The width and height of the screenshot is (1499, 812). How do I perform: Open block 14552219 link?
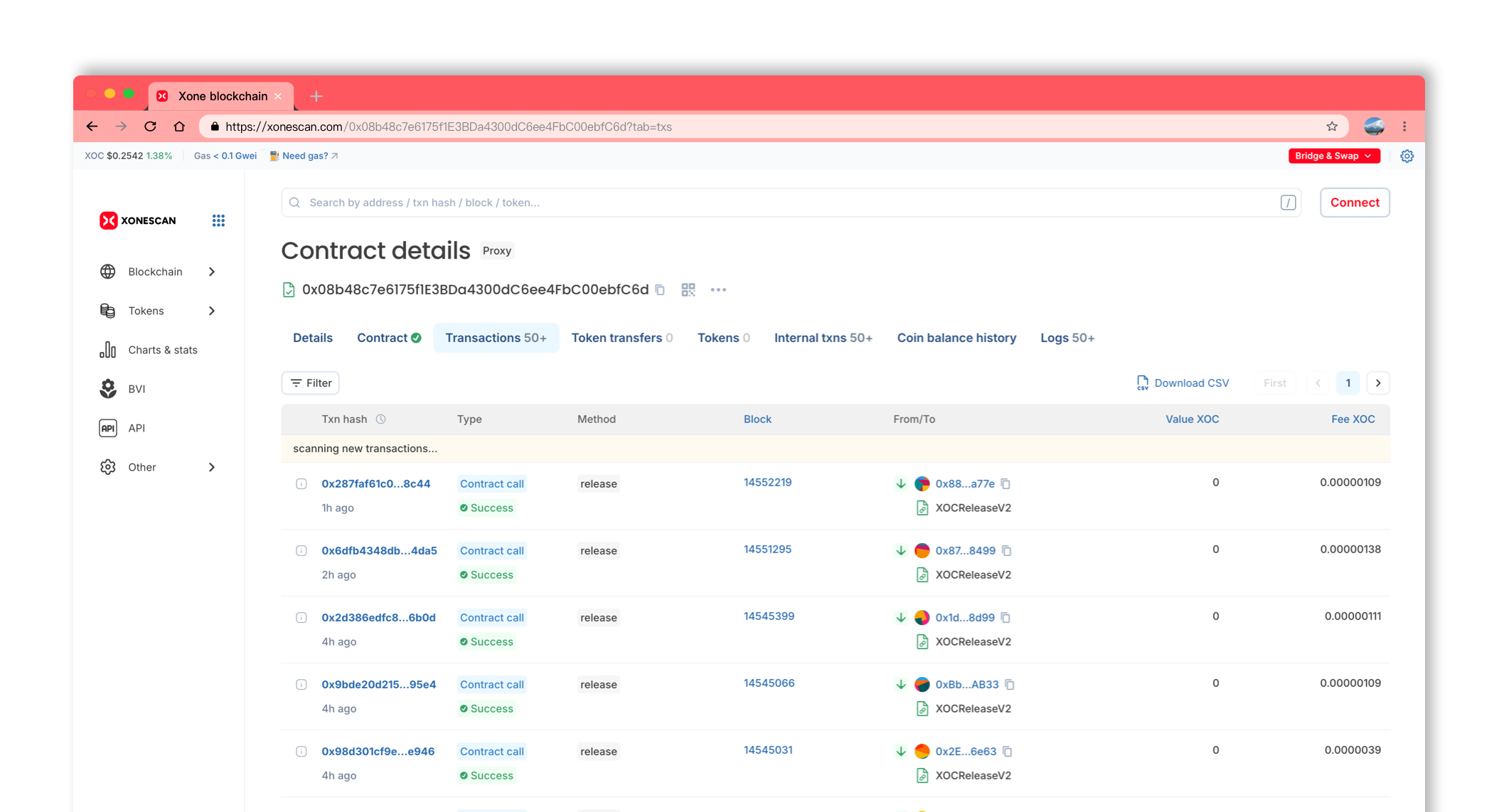pos(767,483)
